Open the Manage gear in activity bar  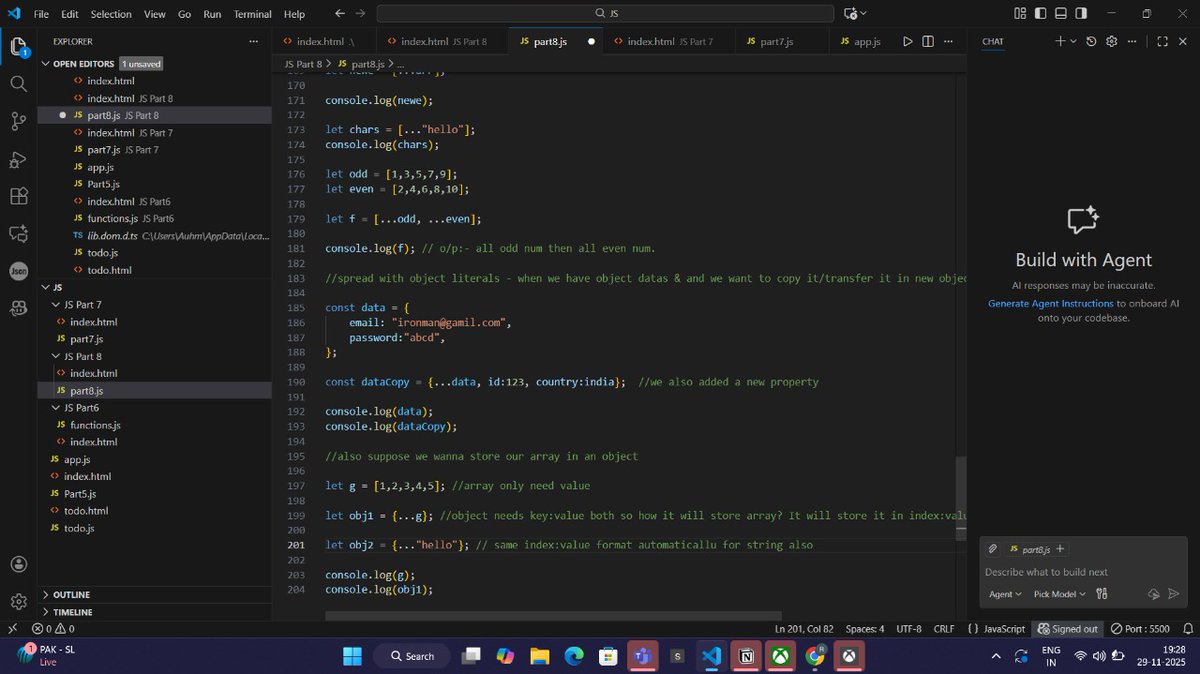point(18,601)
